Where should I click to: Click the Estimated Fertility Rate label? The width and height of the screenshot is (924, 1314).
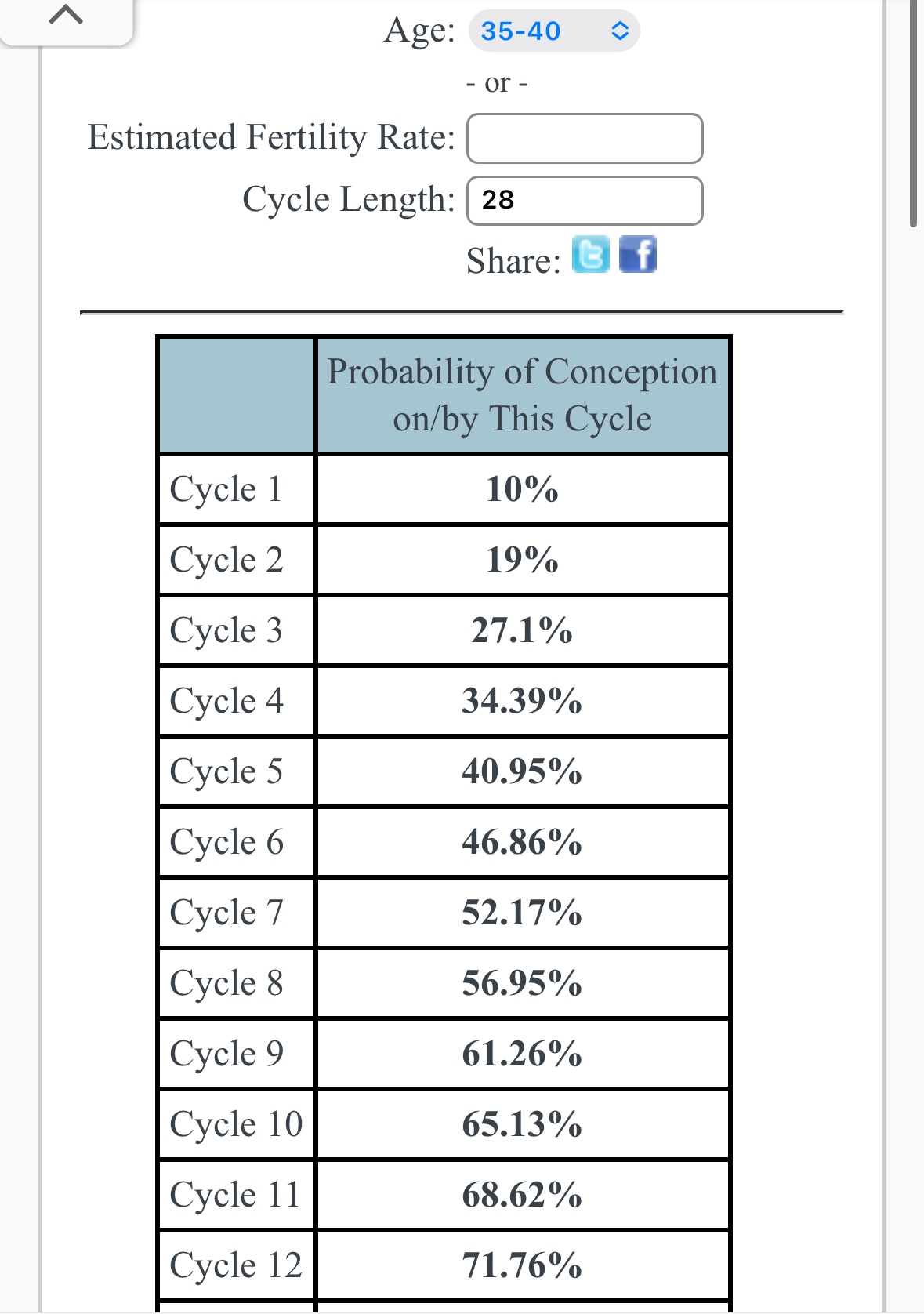click(x=271, y=138)
